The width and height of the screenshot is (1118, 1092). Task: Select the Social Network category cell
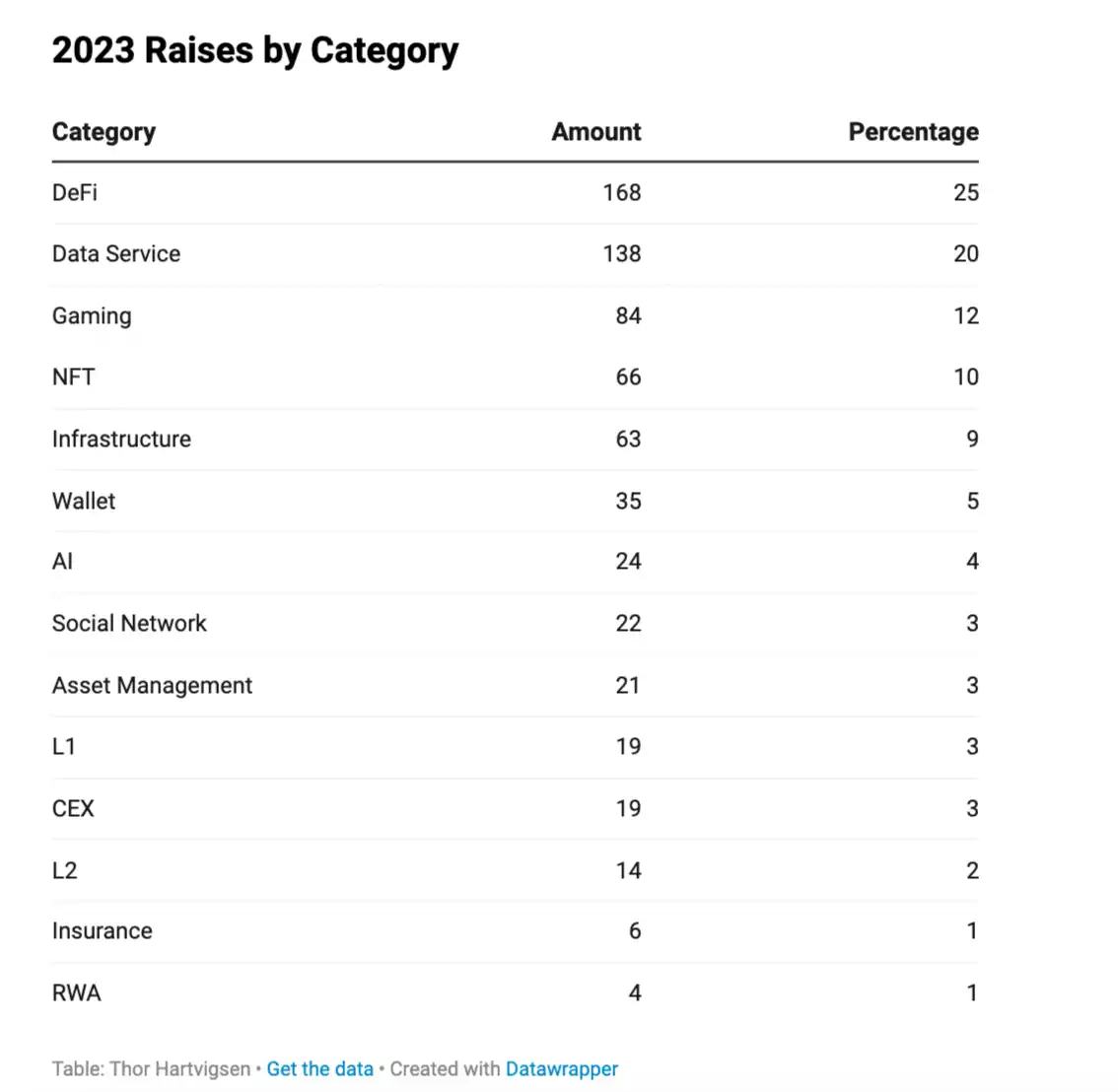tap(129, 624)
